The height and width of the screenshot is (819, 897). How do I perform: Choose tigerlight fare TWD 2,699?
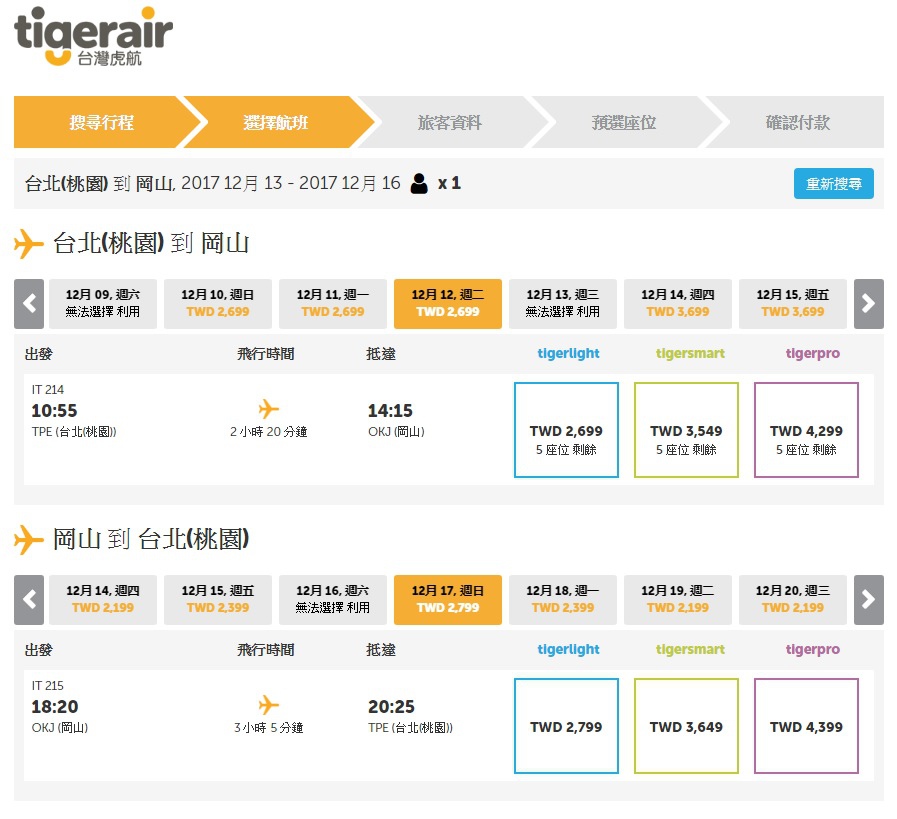click(x=566, y=430)
